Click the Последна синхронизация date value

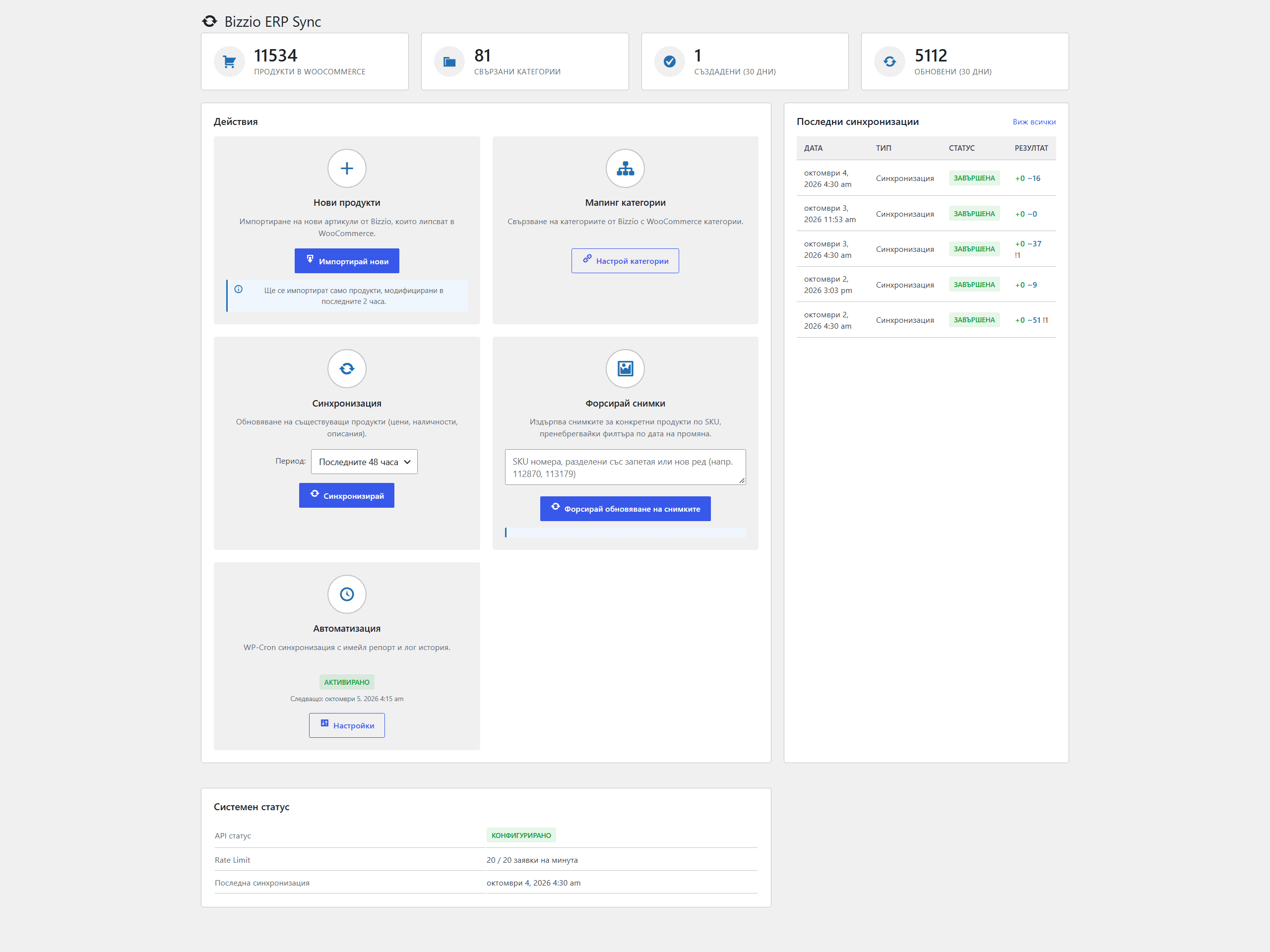pyautogui.click(x=533, y=883)
